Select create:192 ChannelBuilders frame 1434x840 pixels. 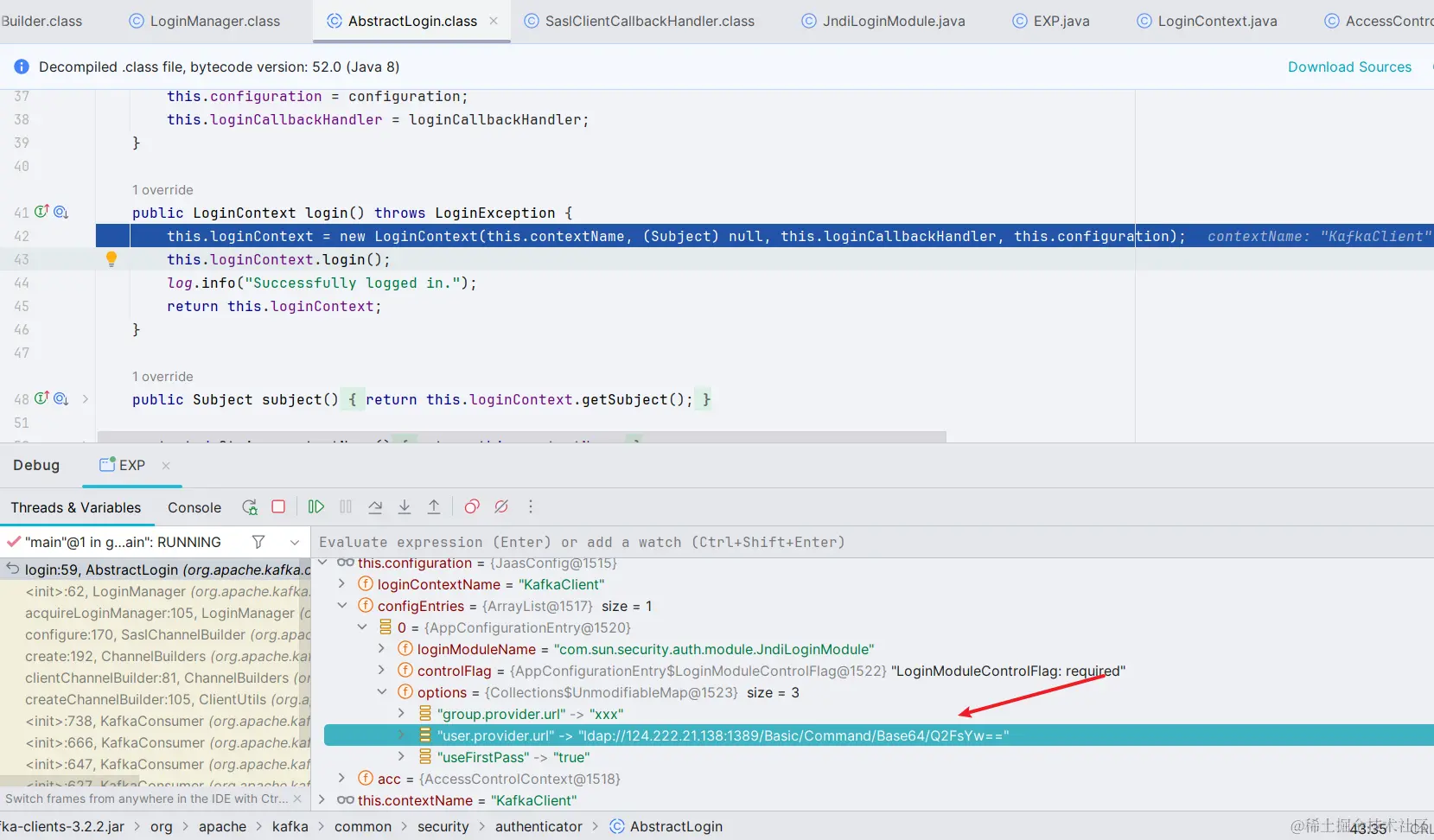[x=156, y=656]
